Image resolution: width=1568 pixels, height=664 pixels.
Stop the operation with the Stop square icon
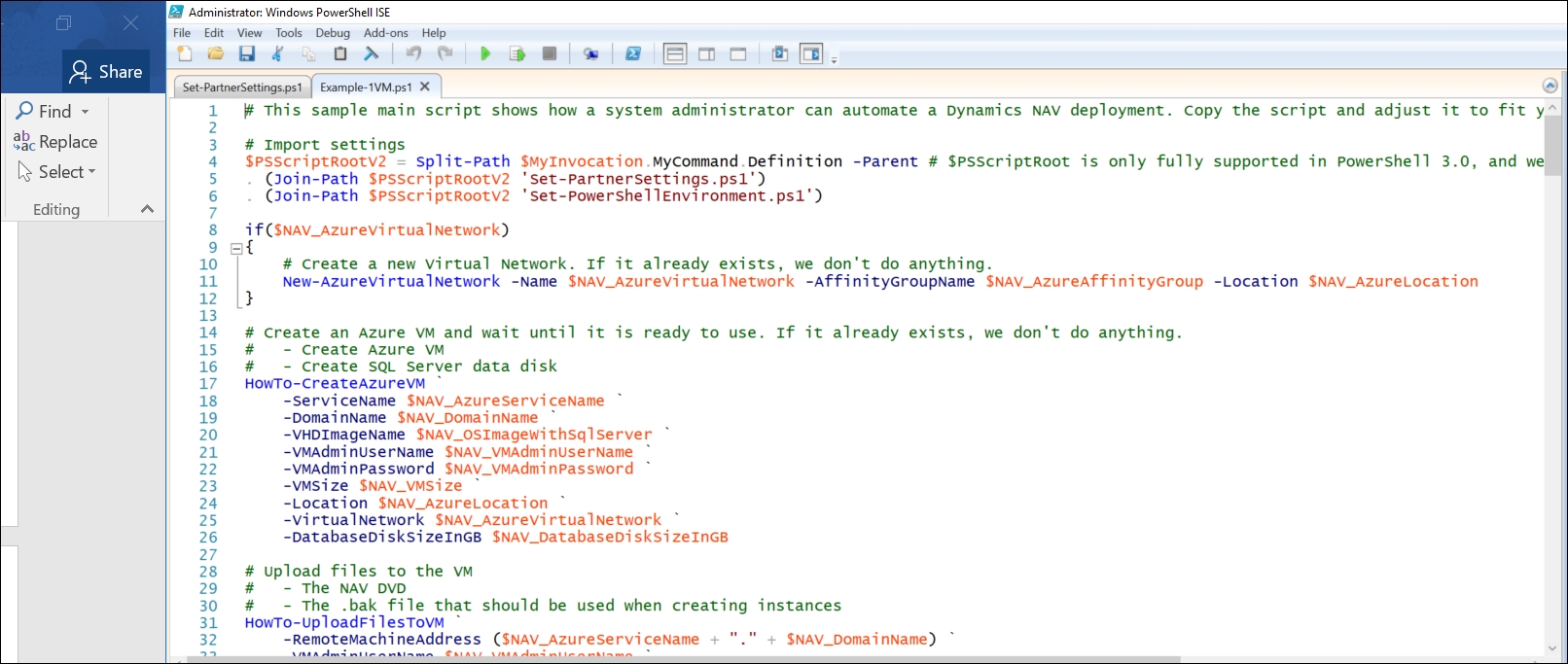click(550, 53)
